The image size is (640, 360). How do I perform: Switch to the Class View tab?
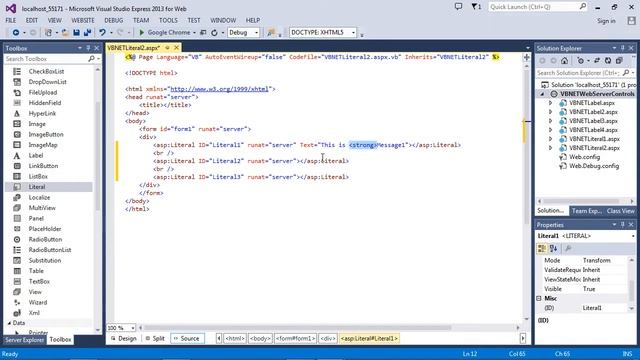620,211
